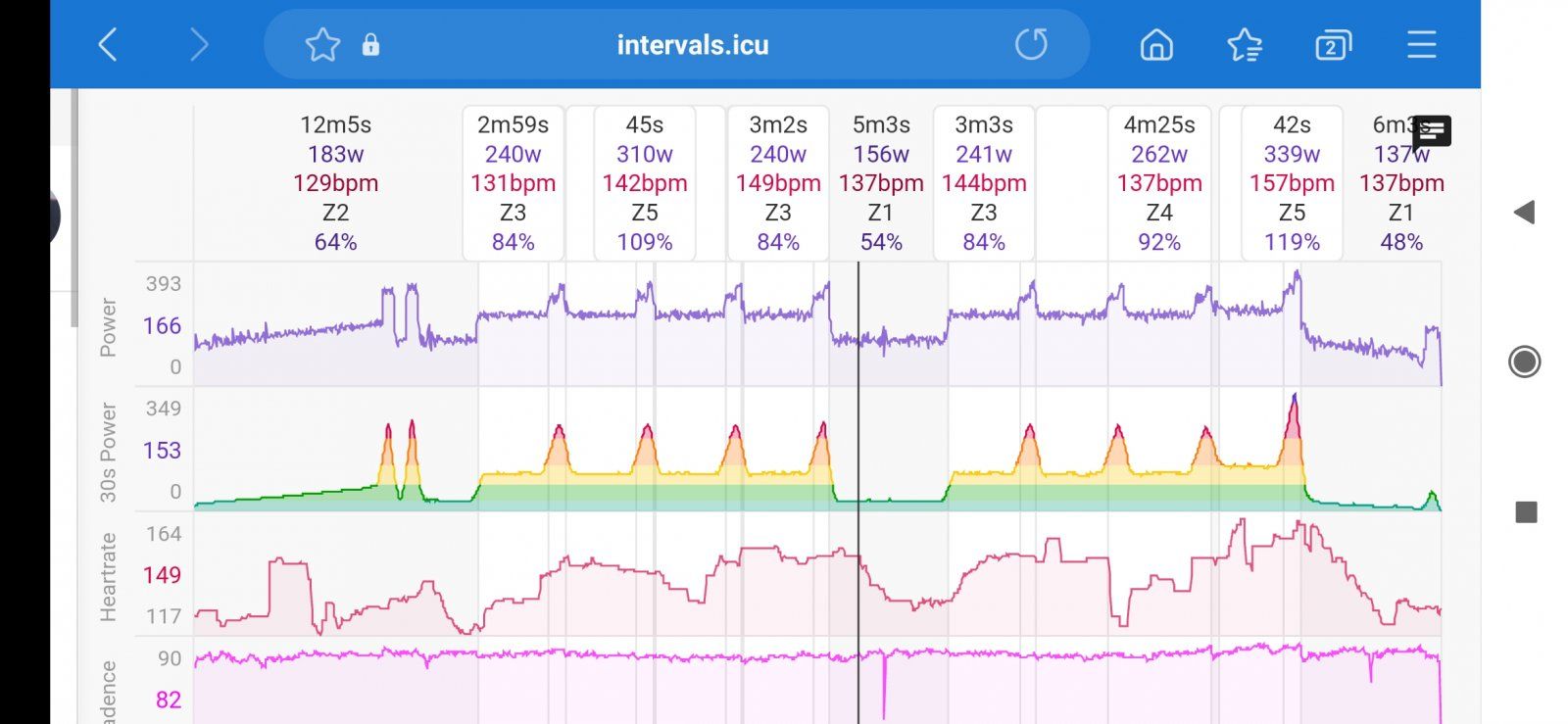Viewport: 1568px width, 724px height.
Task: Tap the padlock security icon
Action: tap(370, 45)
